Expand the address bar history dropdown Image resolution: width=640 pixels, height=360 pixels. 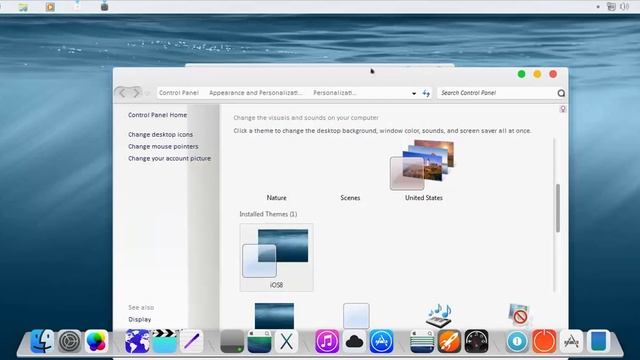tap(414, 93)
